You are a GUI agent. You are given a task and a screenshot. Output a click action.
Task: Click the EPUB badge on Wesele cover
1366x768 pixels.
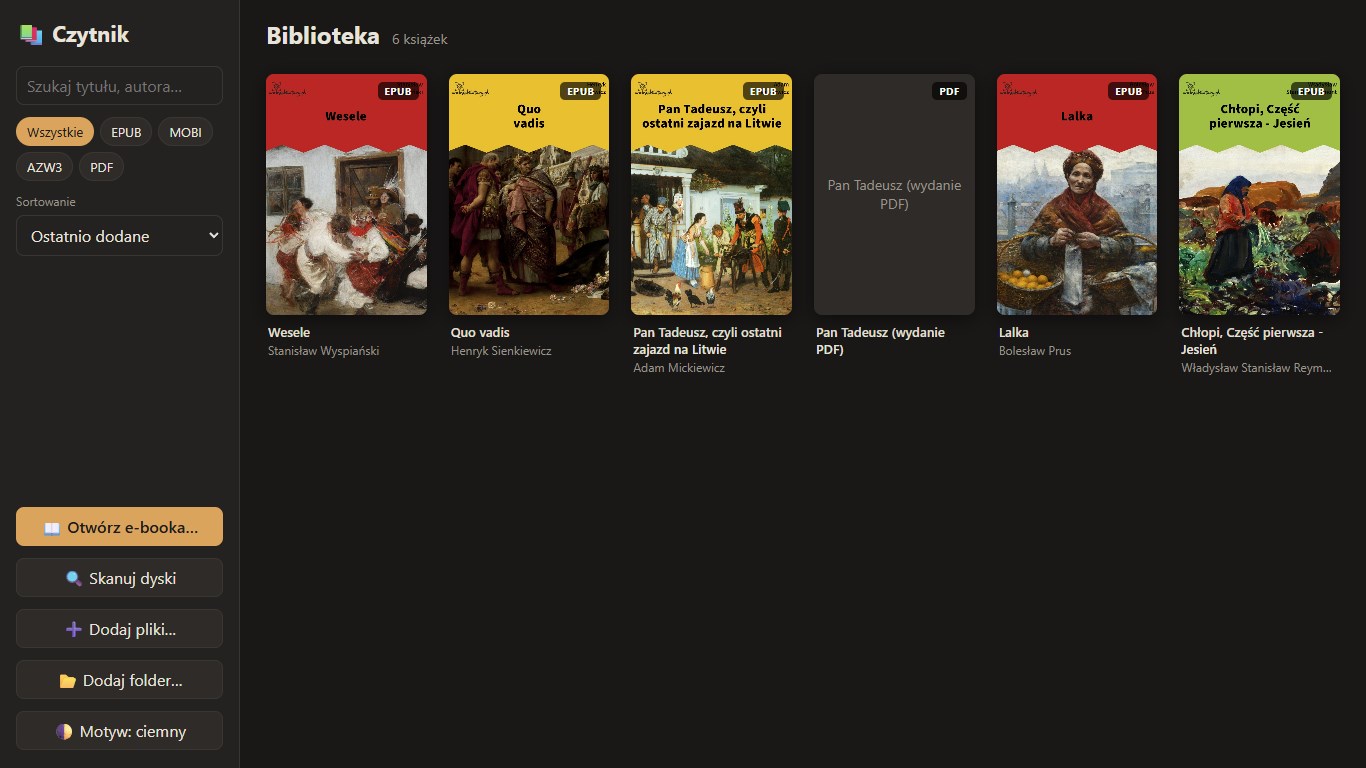click(x=398, y=91)
